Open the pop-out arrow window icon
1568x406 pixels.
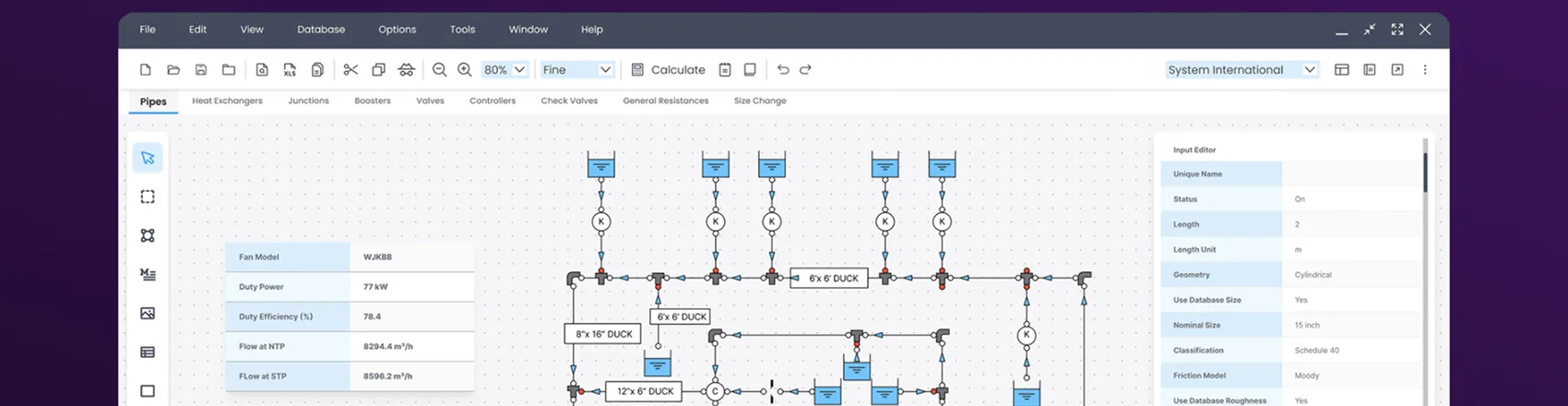click(1397, 69)
